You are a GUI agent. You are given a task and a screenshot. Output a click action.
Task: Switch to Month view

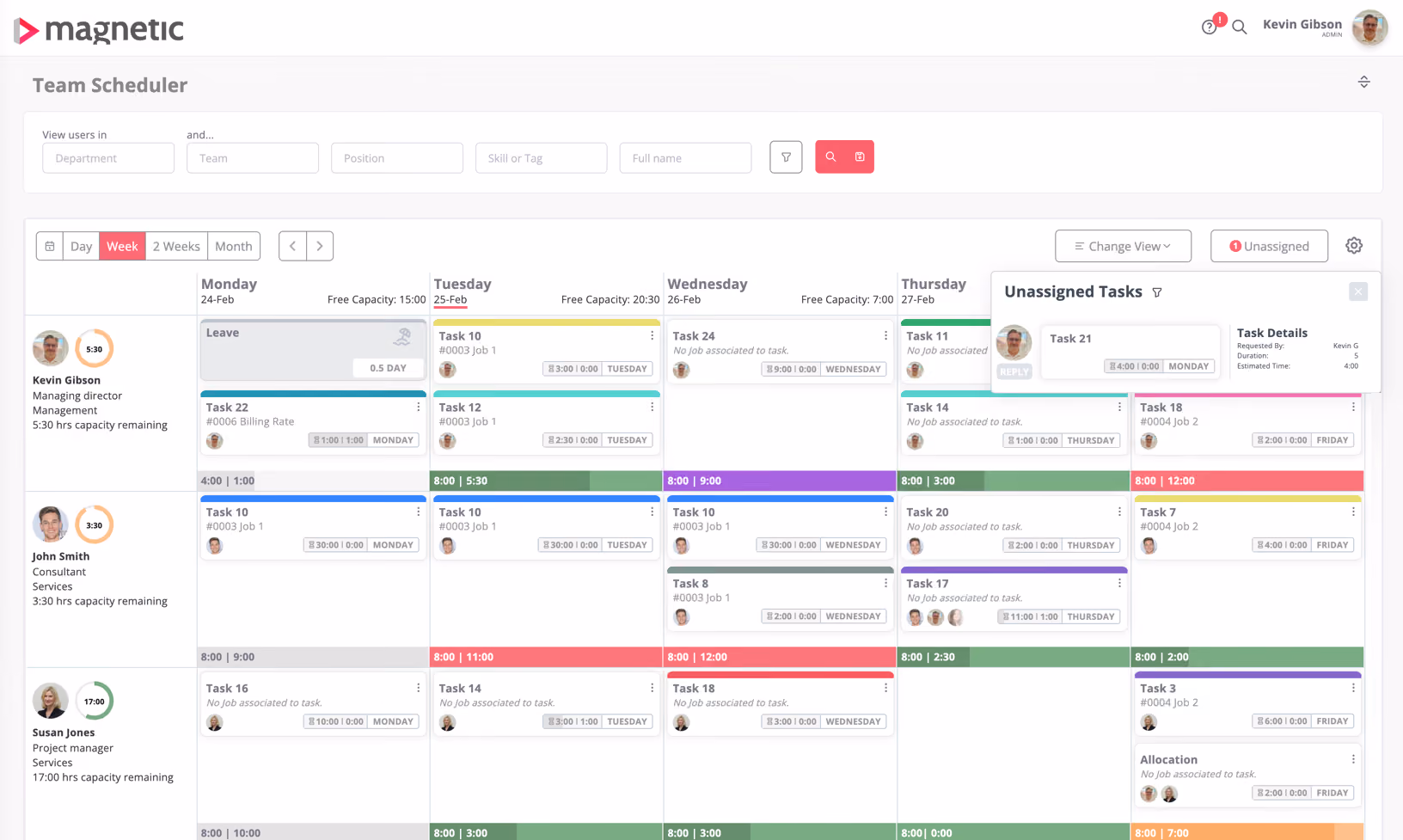(x=234, y=246)
